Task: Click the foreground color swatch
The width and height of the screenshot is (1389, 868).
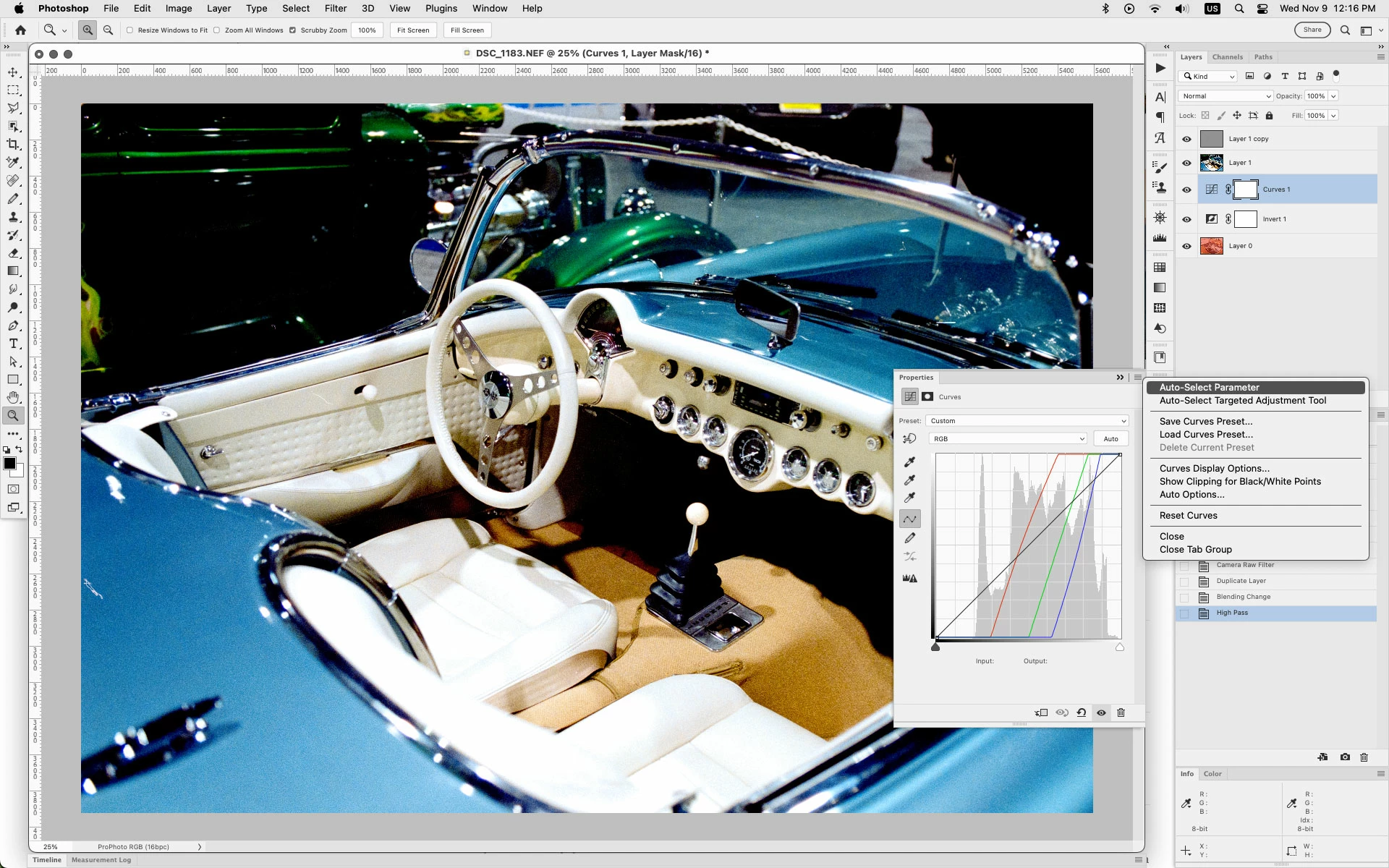Action: pos(9,464)
